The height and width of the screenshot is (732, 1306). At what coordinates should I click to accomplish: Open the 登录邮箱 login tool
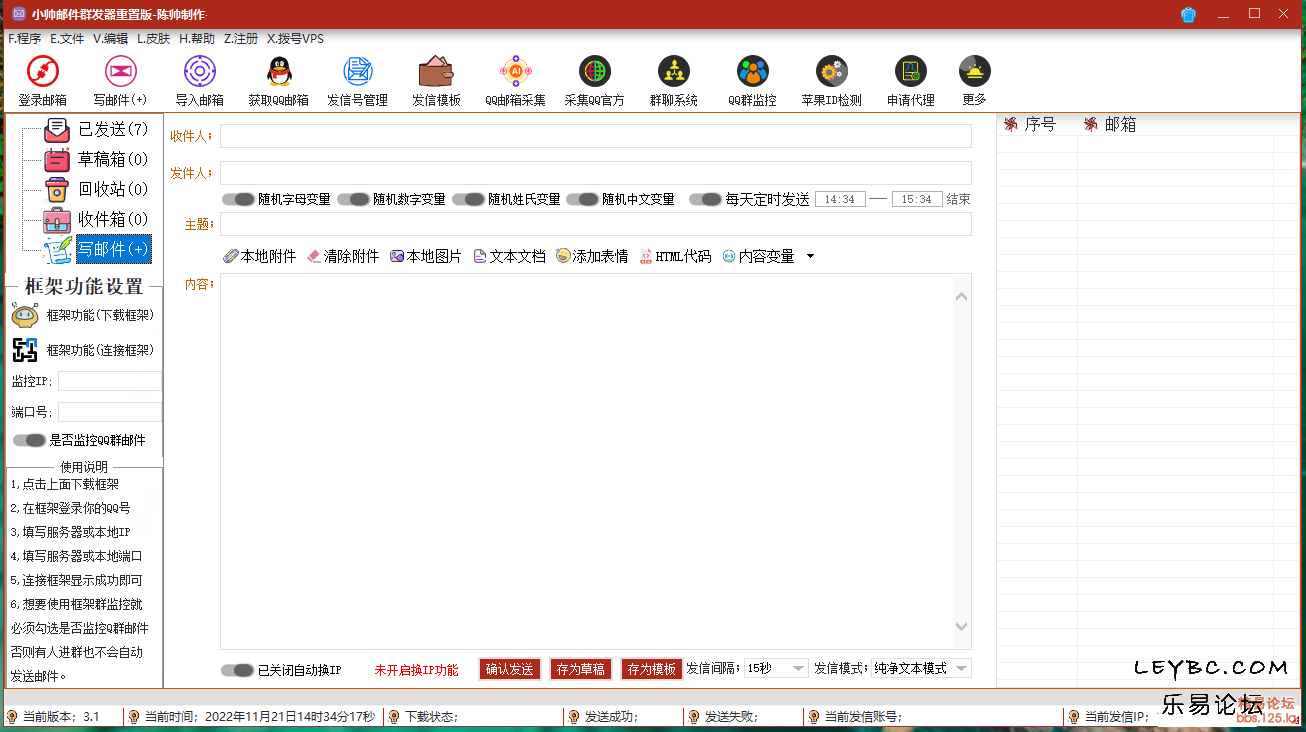(41, 79)
